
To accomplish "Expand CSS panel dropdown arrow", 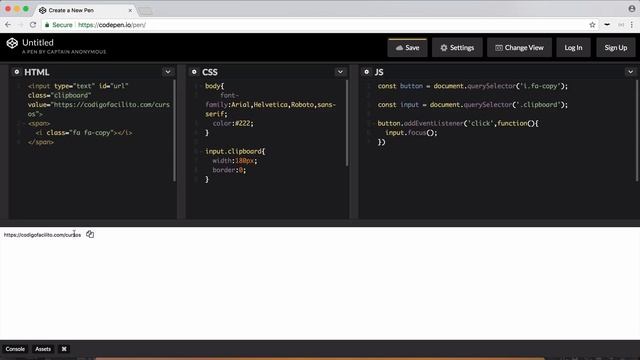I will (340, 72).
